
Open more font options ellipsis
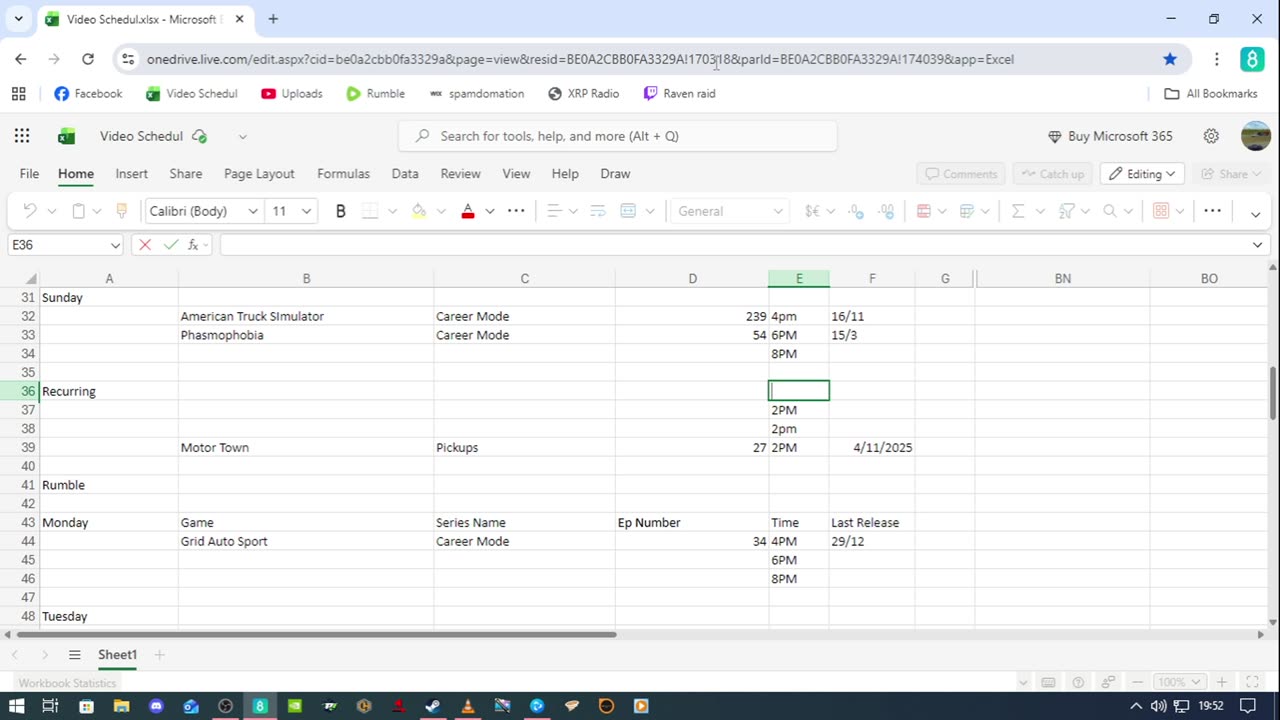(516, 211)
